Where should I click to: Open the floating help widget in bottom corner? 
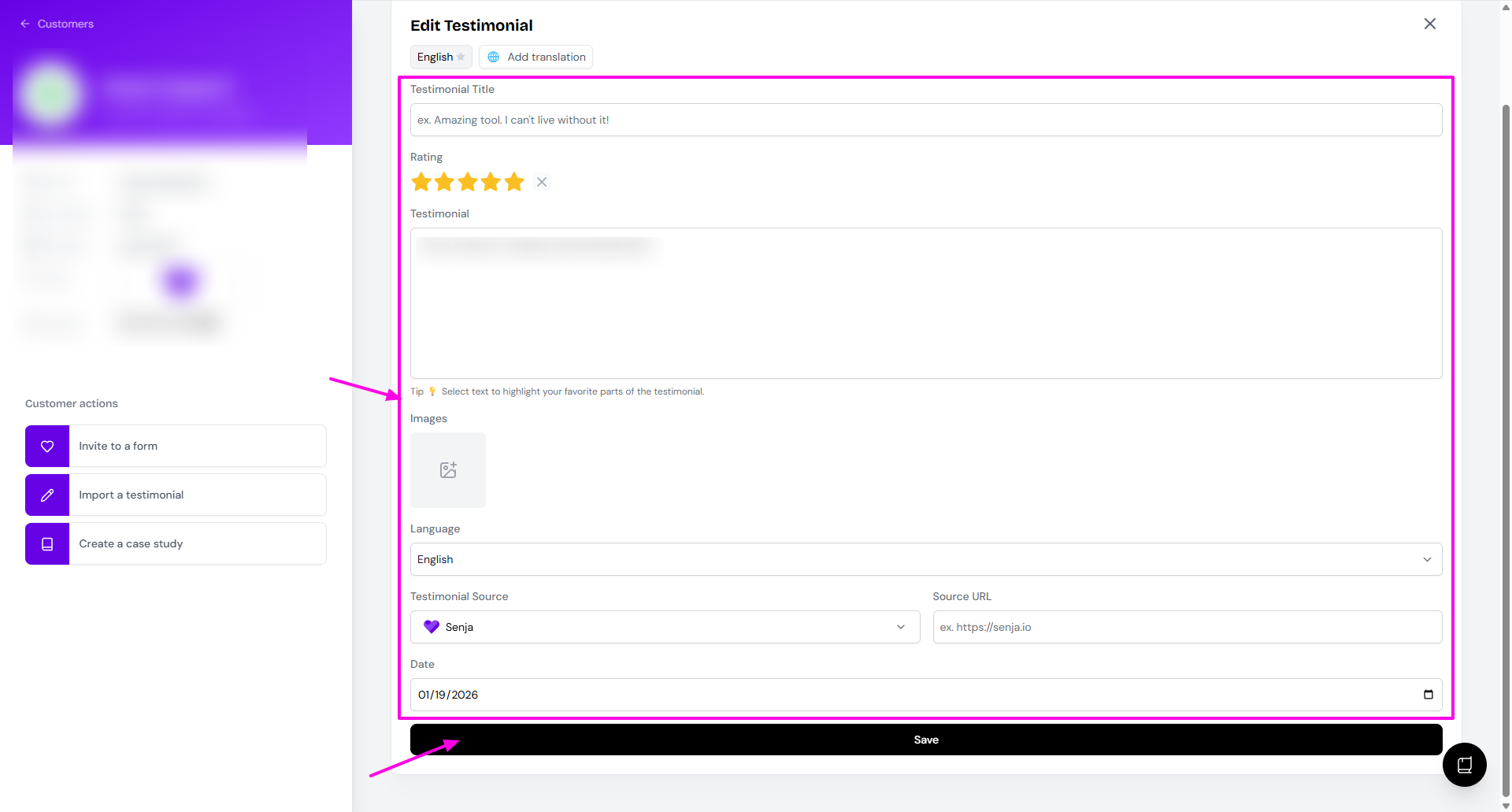click(1464, 765)
